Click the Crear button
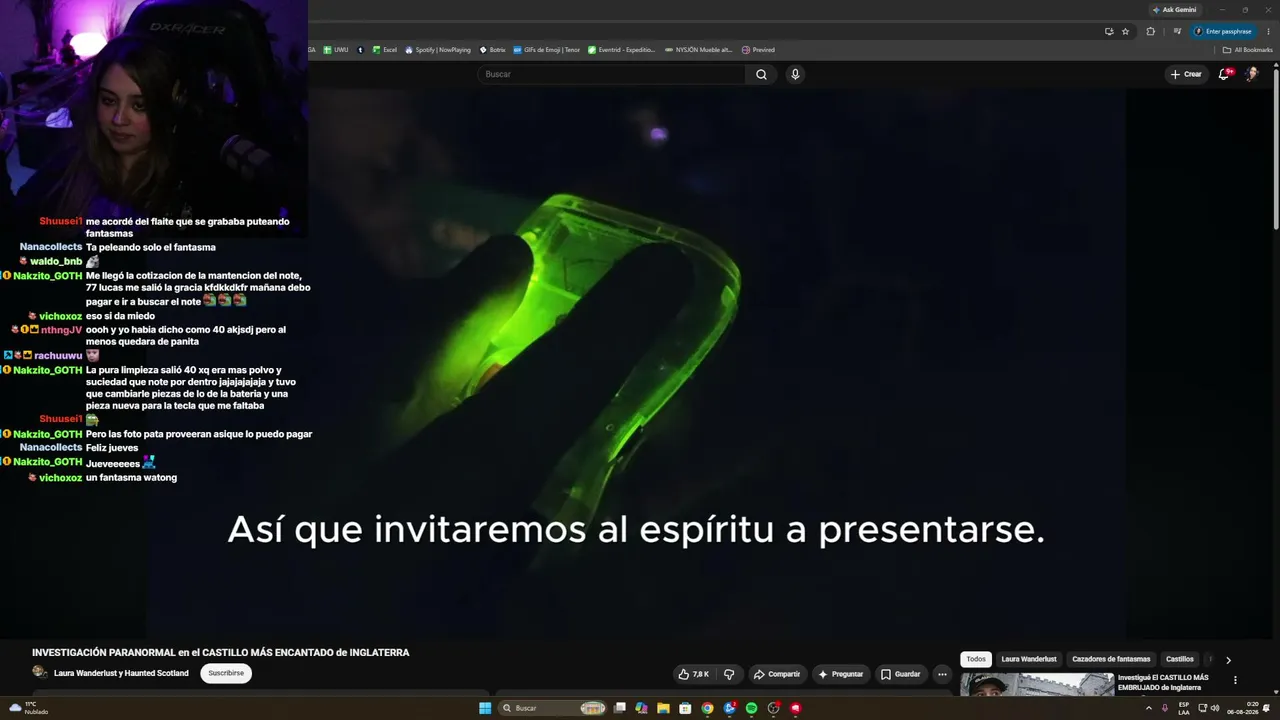Viewport: 1280px width, 720px height. [x=1186, y=74]
